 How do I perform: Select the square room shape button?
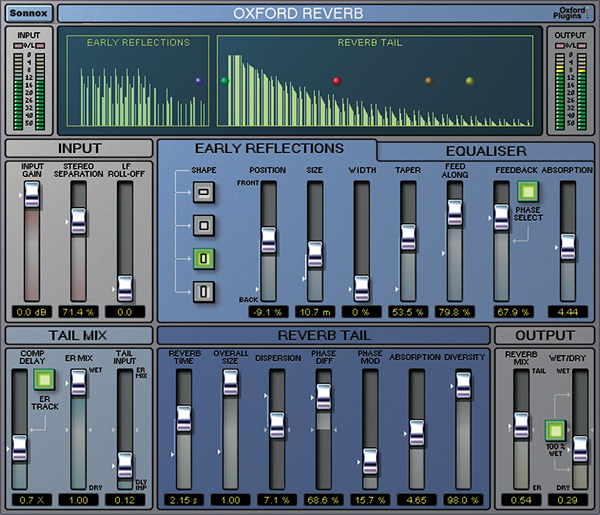[x=203, y=225]
